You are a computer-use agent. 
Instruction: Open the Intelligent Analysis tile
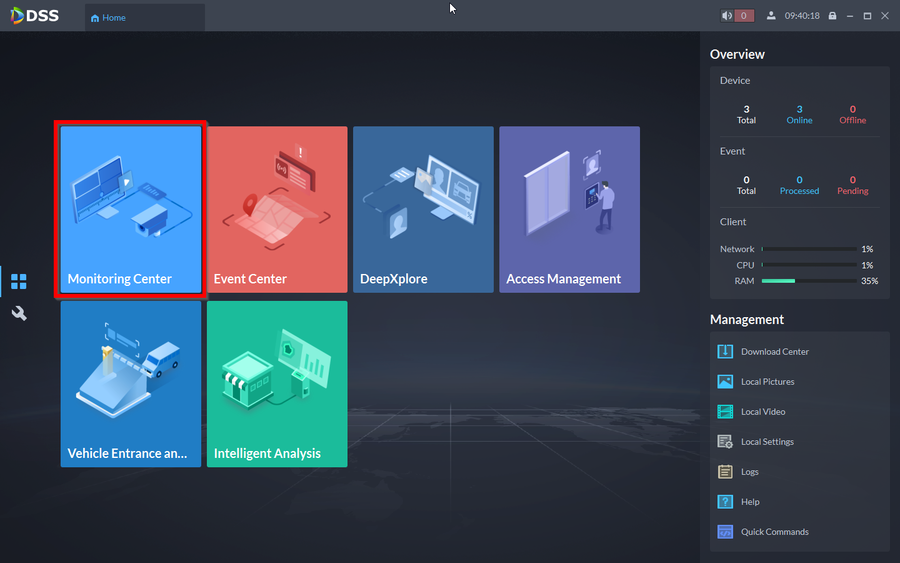click(277, 383)
